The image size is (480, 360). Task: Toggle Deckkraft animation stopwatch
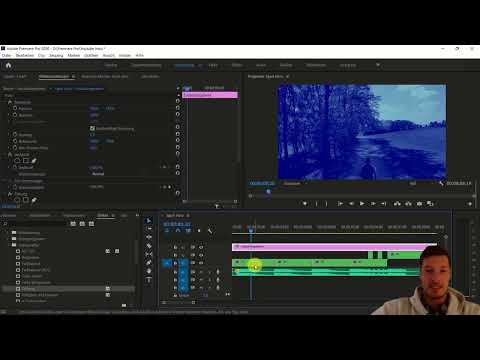(x=15, y=167)
